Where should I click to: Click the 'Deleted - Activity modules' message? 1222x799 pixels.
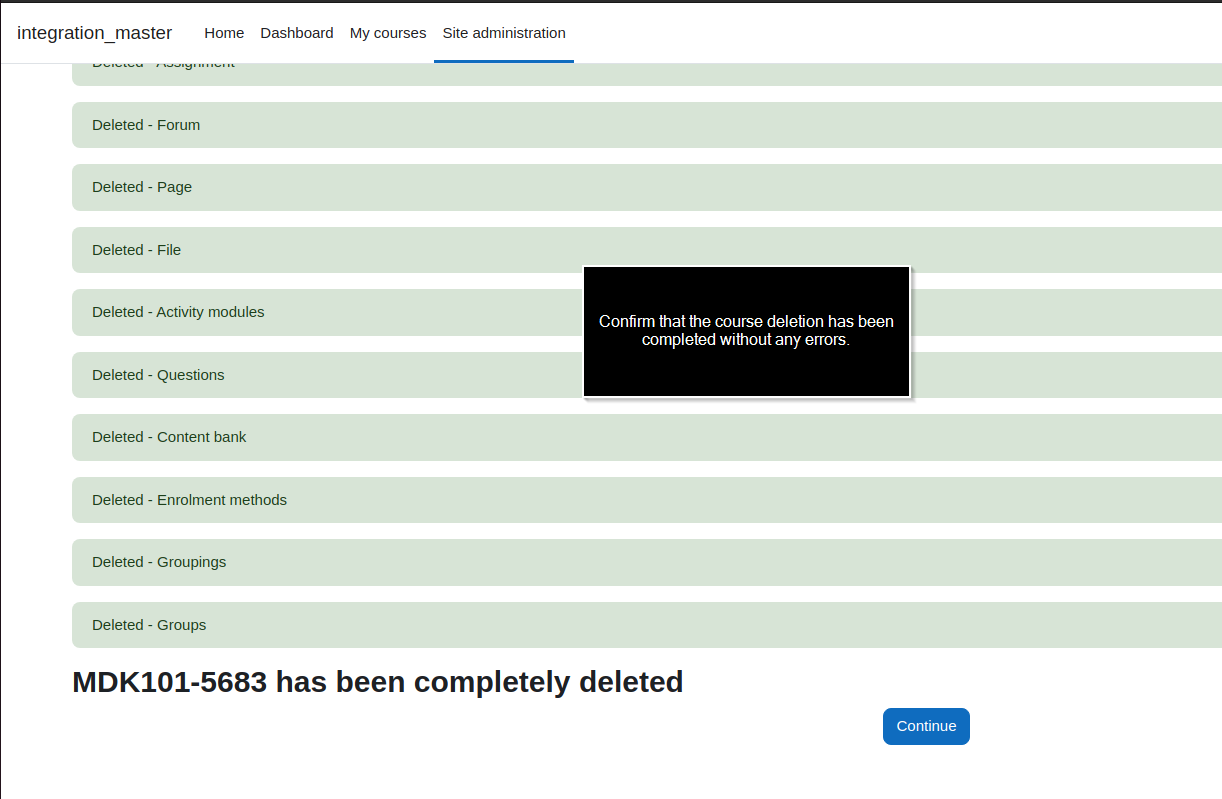[647, 312]
